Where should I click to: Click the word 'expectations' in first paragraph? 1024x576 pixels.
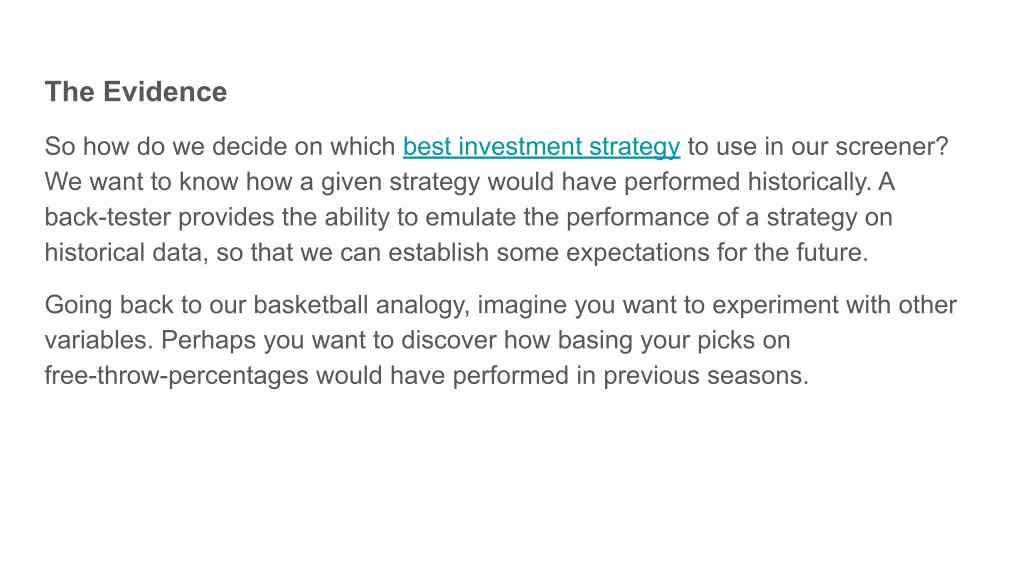[637, 253]
